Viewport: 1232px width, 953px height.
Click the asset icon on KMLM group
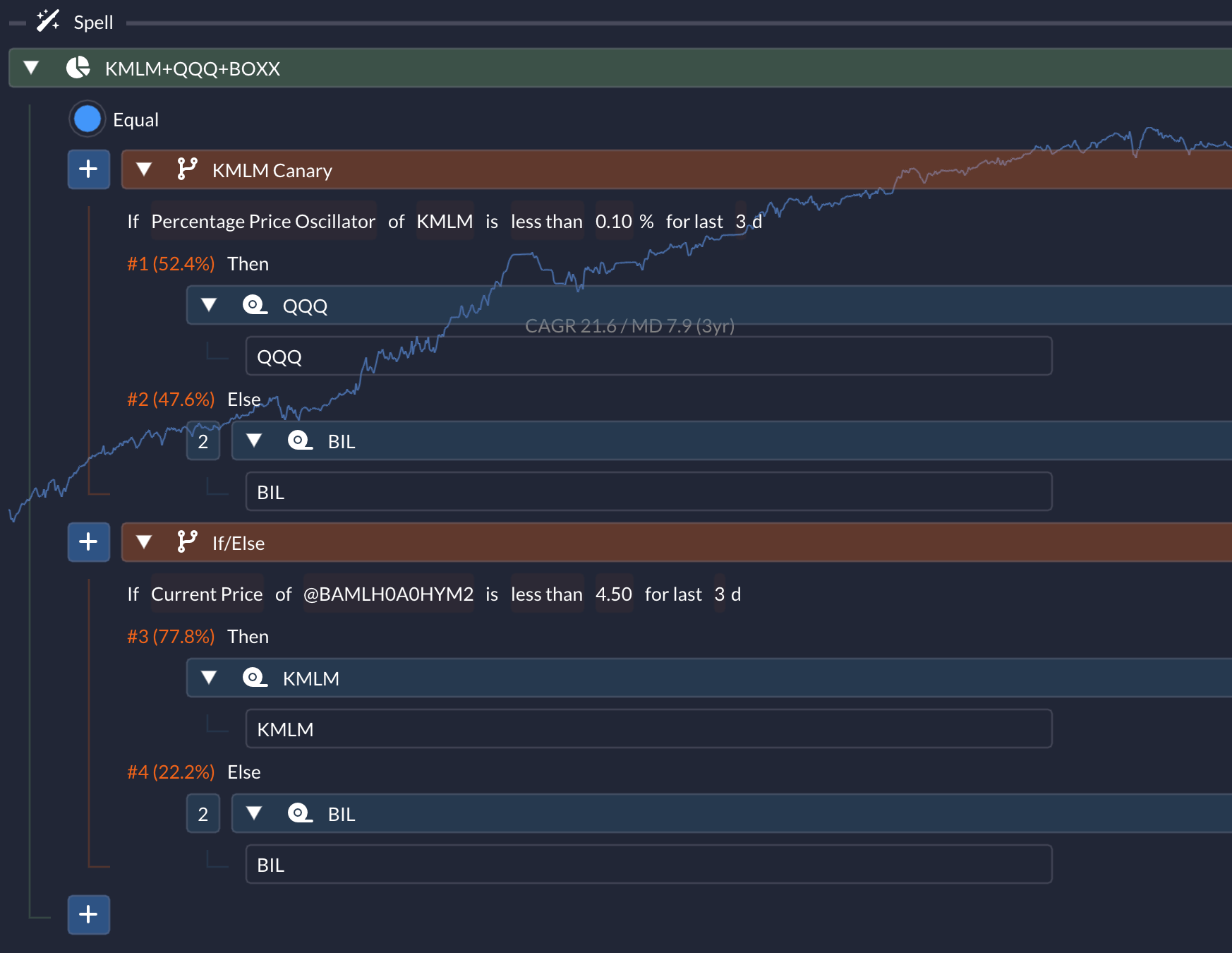pos(255,677)
